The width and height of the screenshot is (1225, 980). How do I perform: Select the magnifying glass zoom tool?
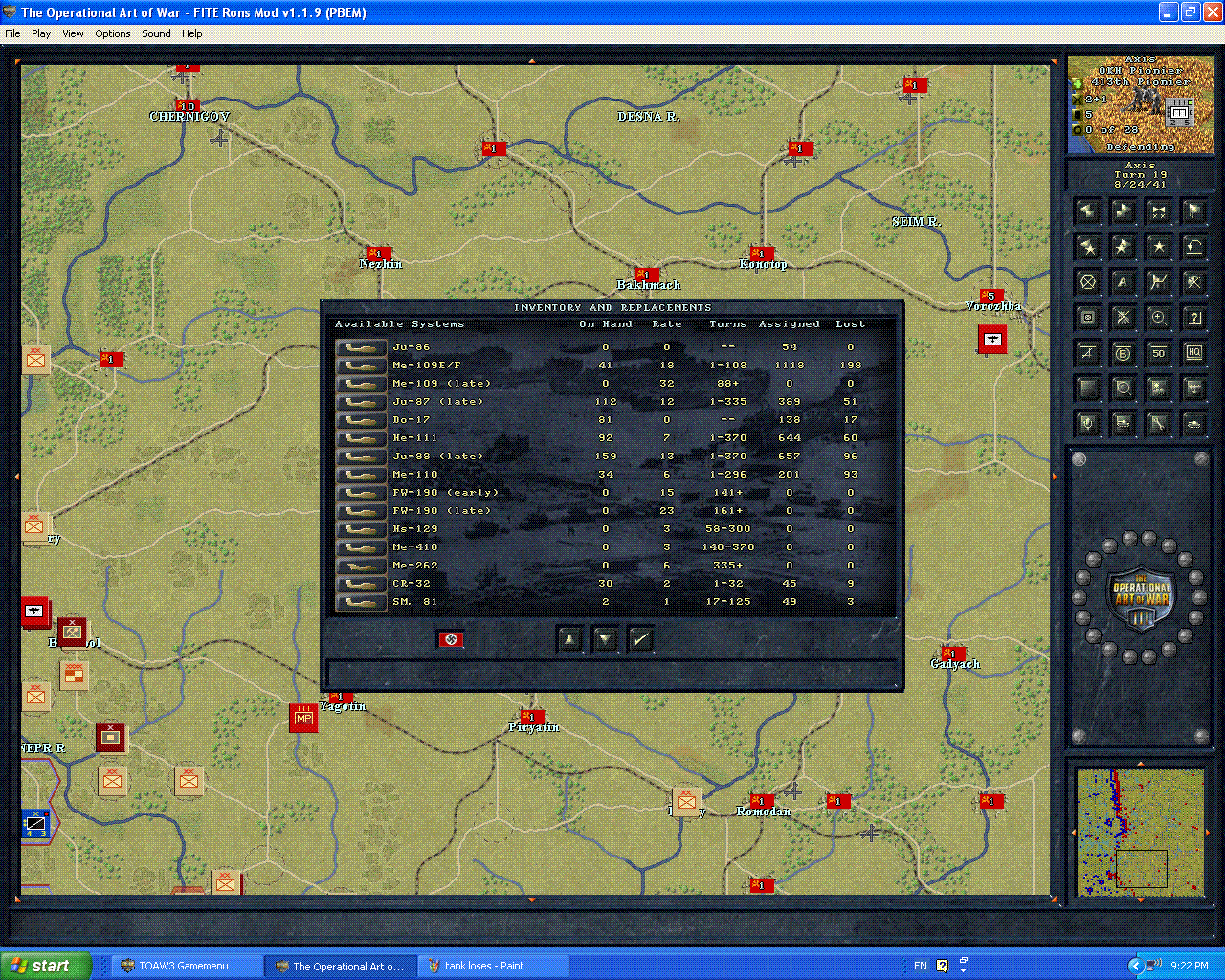[1158, 318]
